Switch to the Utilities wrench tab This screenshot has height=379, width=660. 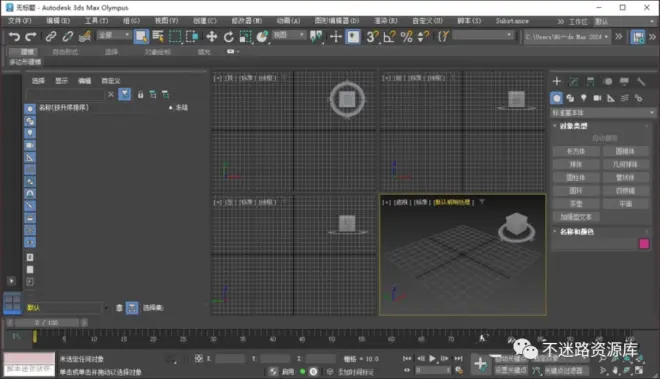click(x=641, y=81)
